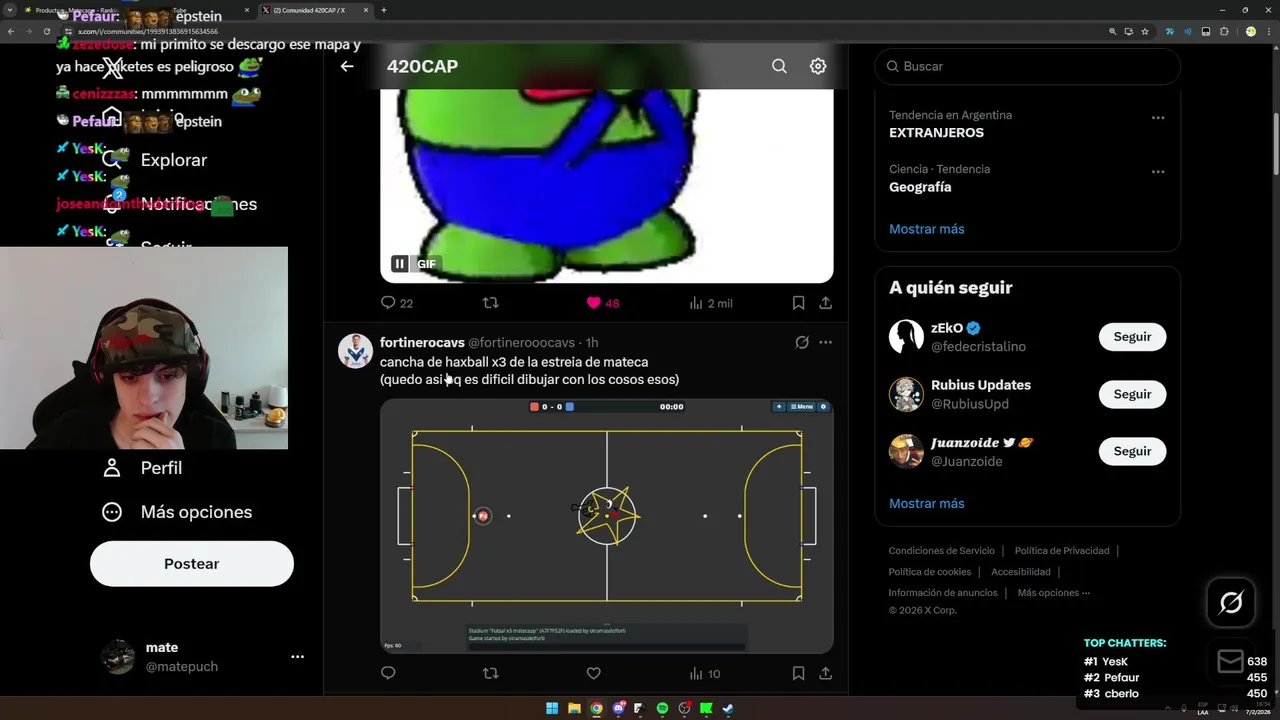This screenshot has width=1280, height=720.
Task: Show more trends via Mostrar más
Action: [927, 229]
